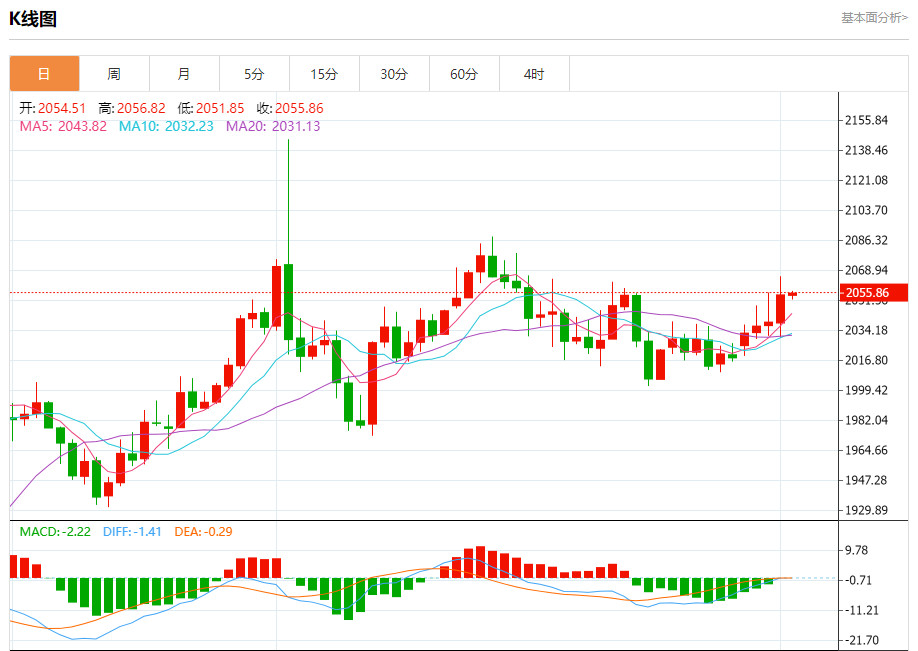Viewport: 918px width, 651px height.
Task: Open the 4时 interval tab
Action: coord(534,74)
